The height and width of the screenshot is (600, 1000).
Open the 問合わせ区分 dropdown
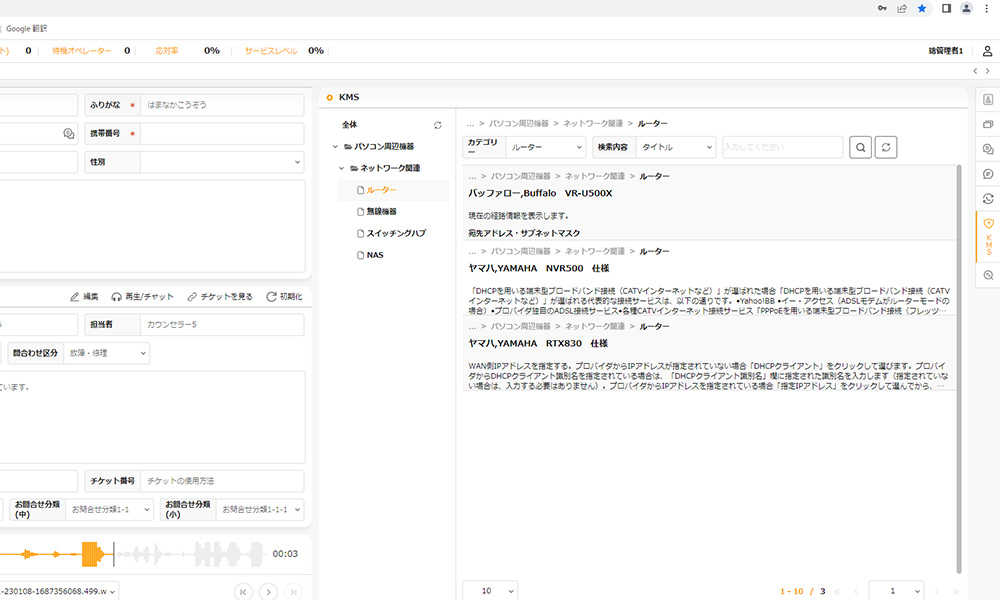pos(106,353)
